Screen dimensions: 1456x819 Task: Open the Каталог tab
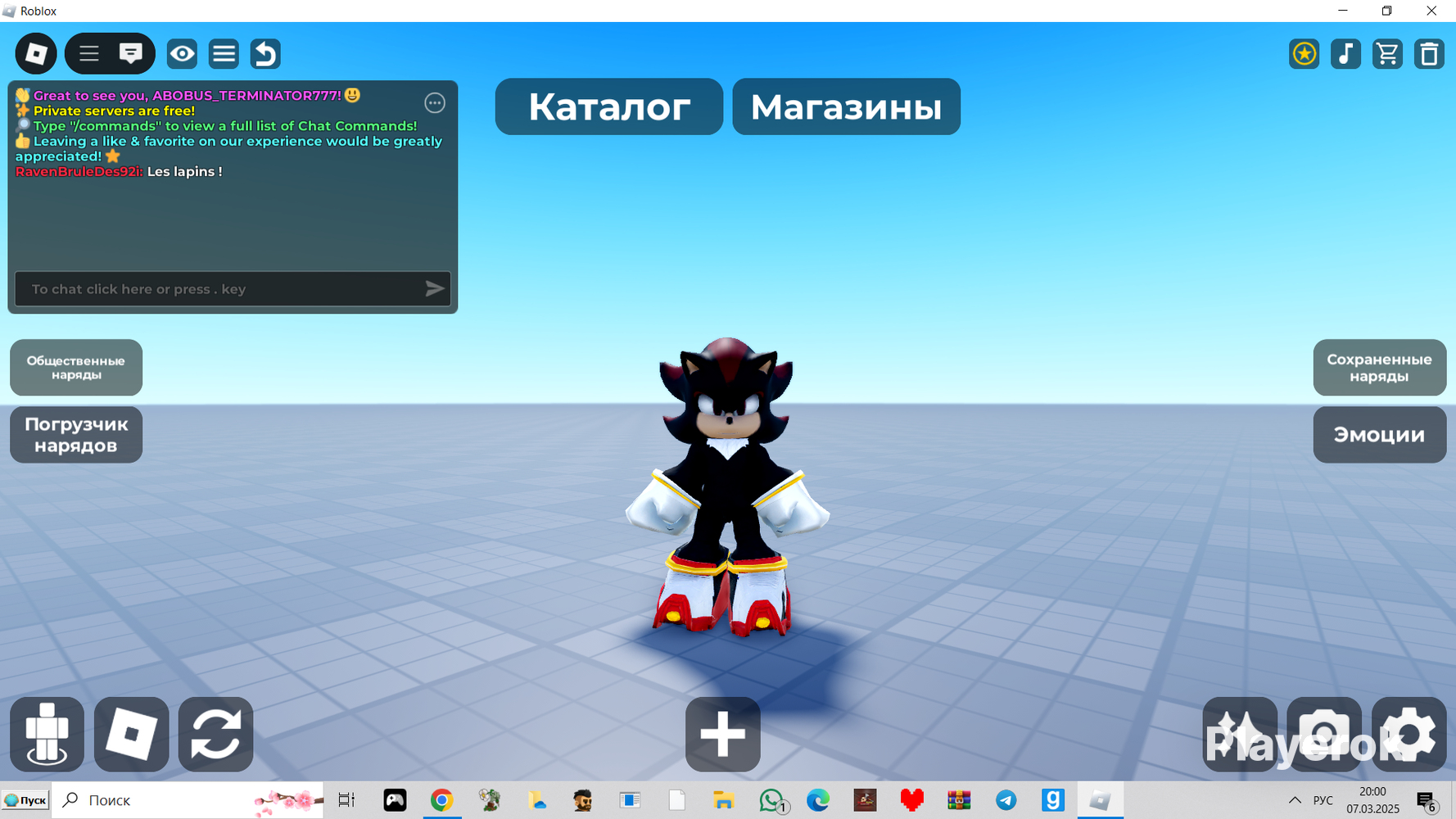click(x=609, y=106)
